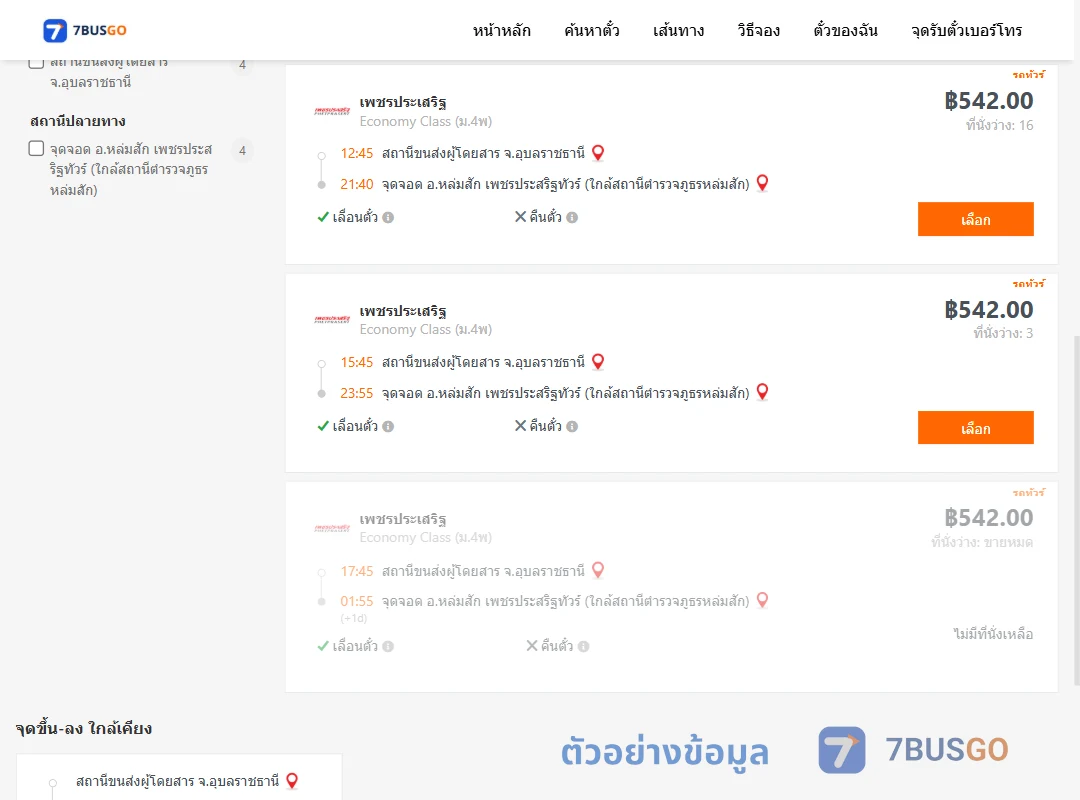Image resolution: width=1080 pixels, height=800 pixels.
Task: Open the เส้นทาง menu item
Action: [x=678, y=30]
